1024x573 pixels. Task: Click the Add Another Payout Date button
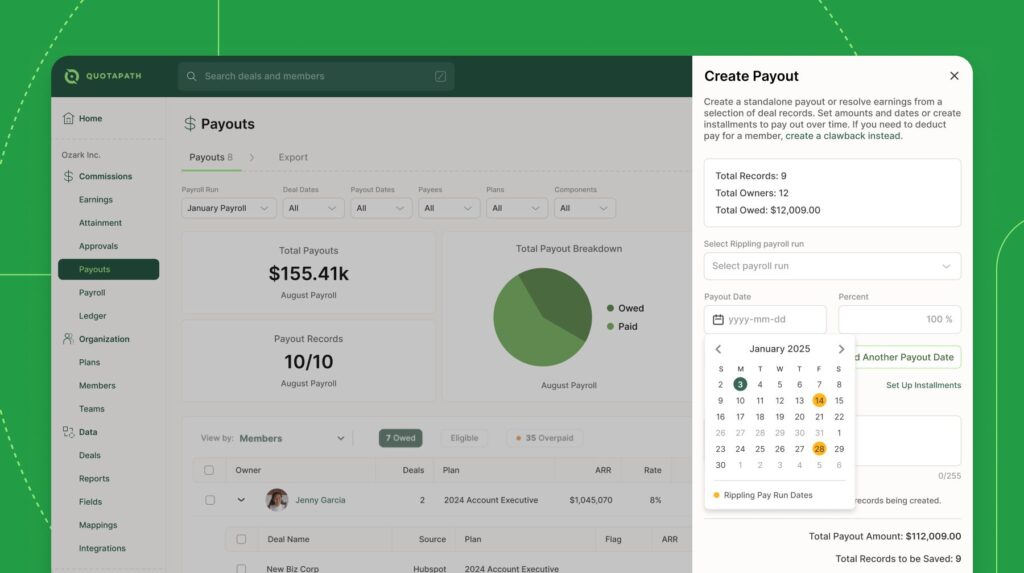click(x=906, y=357)
